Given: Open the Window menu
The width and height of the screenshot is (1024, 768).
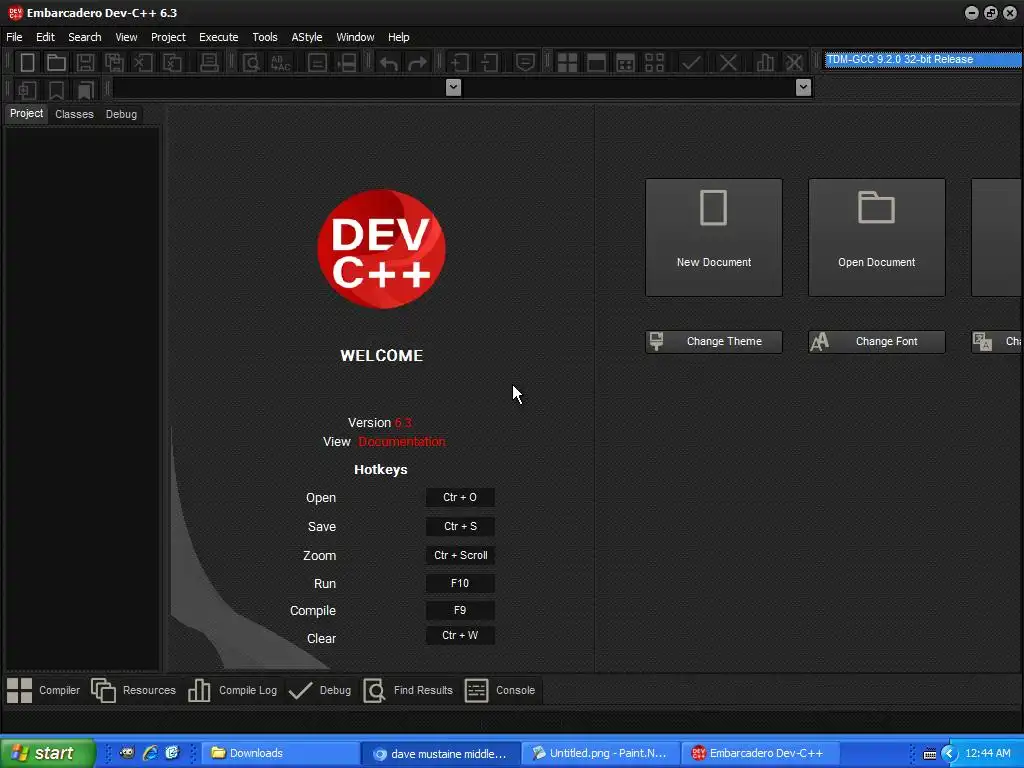Looking at the screenshot, I should click(355, 37).
